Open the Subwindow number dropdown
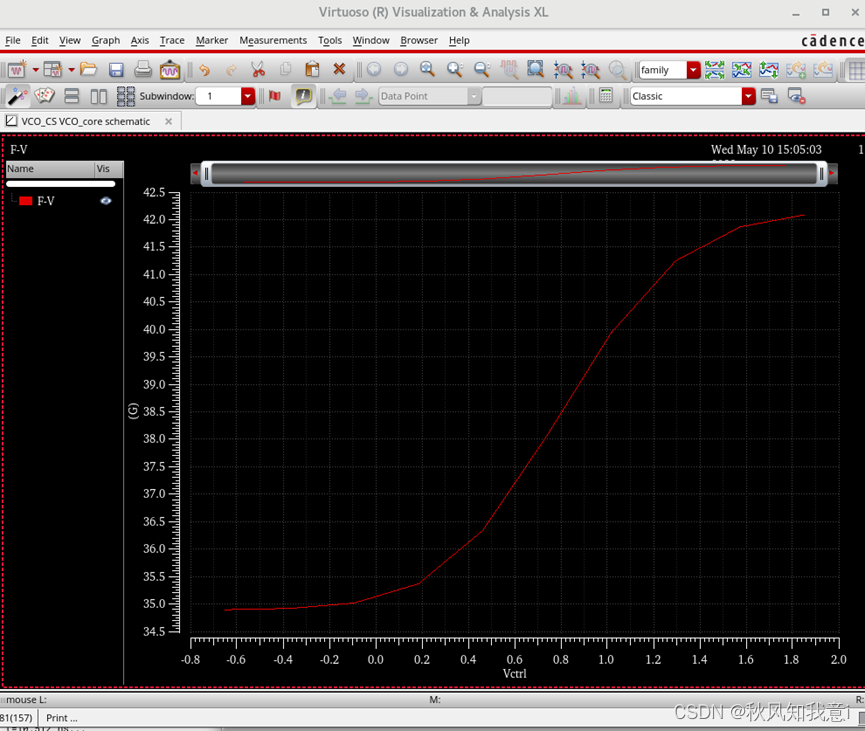The width and height of the screenshot is (865, 731). 248,96
